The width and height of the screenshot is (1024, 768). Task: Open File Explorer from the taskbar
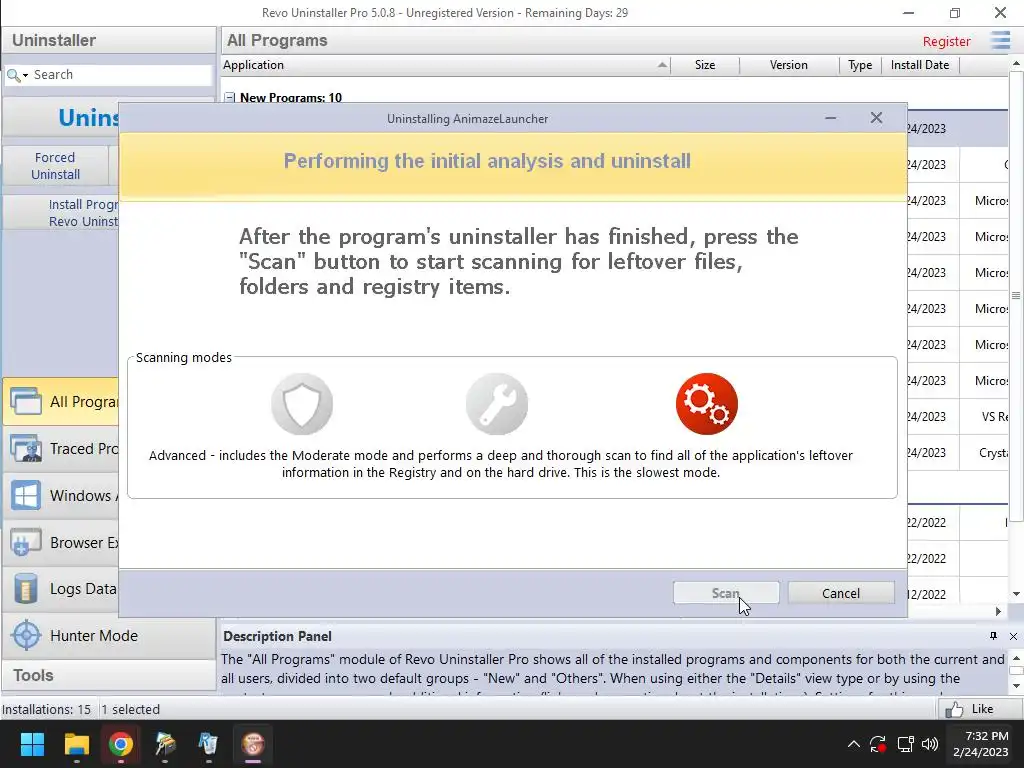[76, 744]
